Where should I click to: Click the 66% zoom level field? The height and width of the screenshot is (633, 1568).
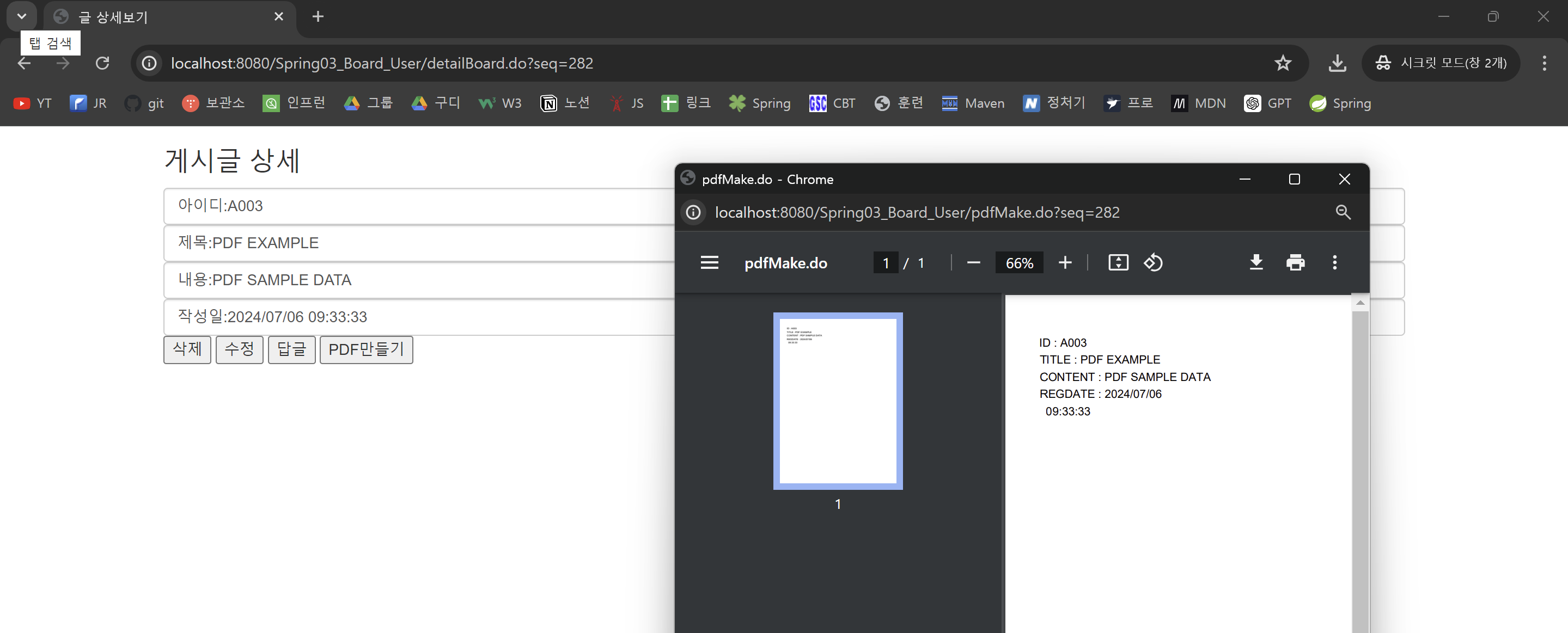[x=1019, y=263]
